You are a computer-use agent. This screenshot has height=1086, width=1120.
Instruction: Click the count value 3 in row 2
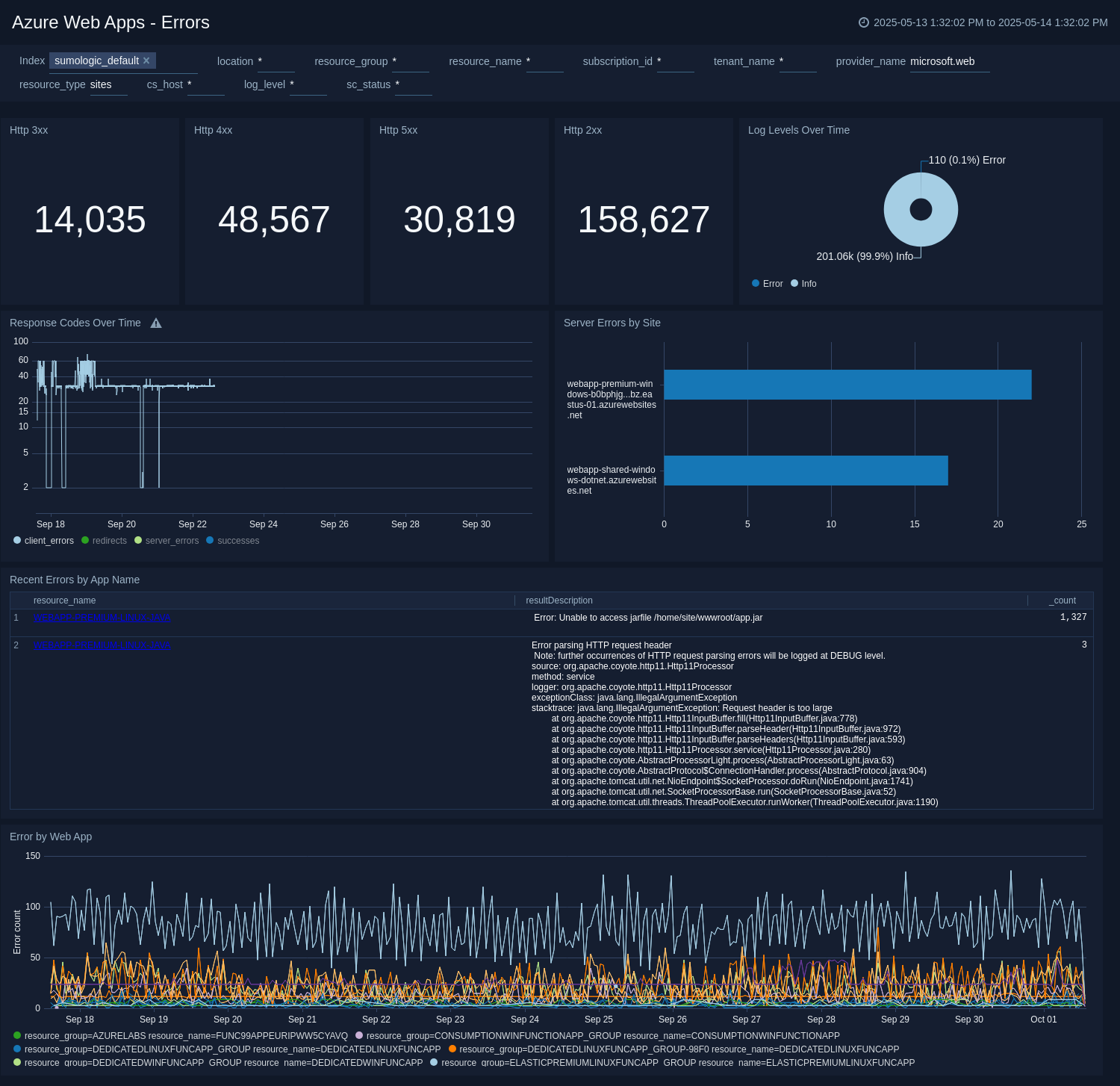[1084, 645]
